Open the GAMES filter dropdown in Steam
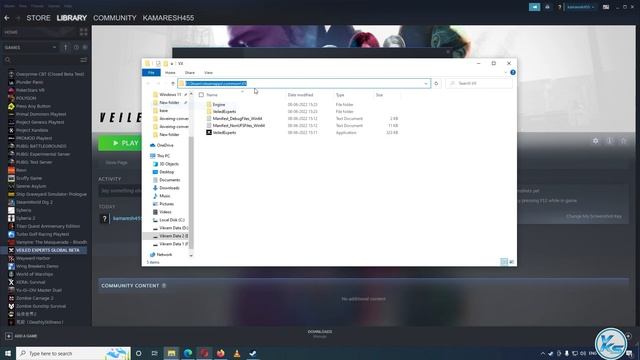The image size is (640, 360). click(31, 47)
